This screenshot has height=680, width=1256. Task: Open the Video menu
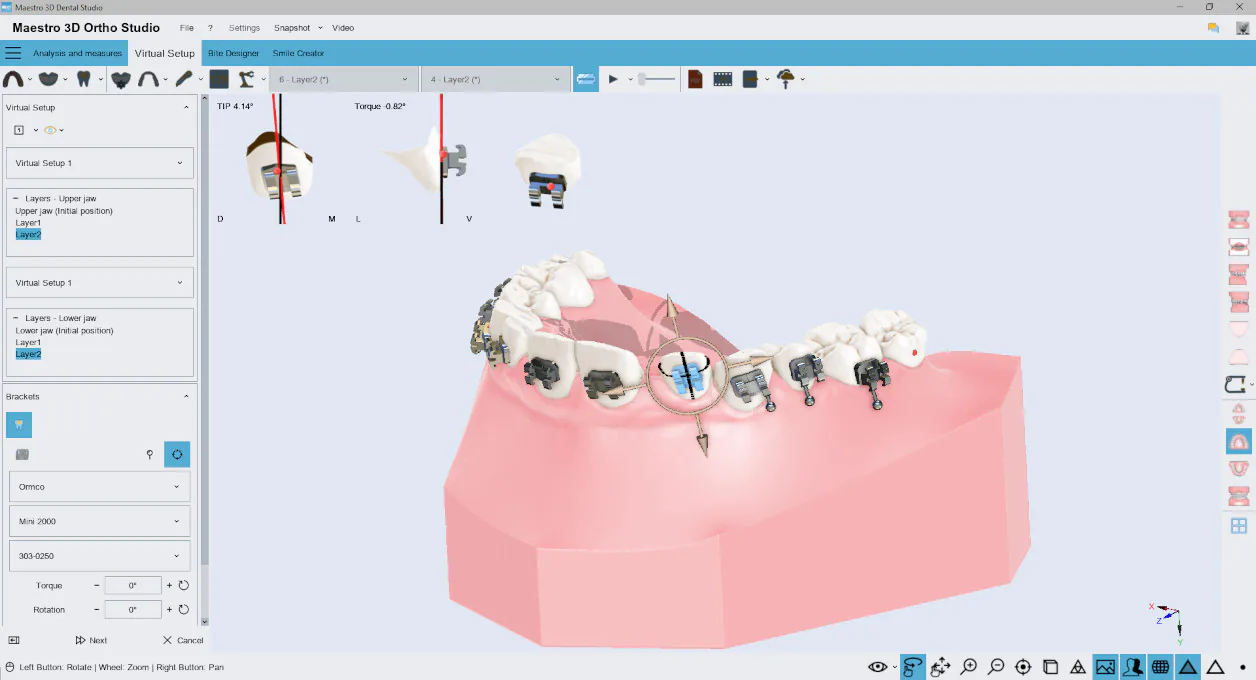(x=343, y=28)
